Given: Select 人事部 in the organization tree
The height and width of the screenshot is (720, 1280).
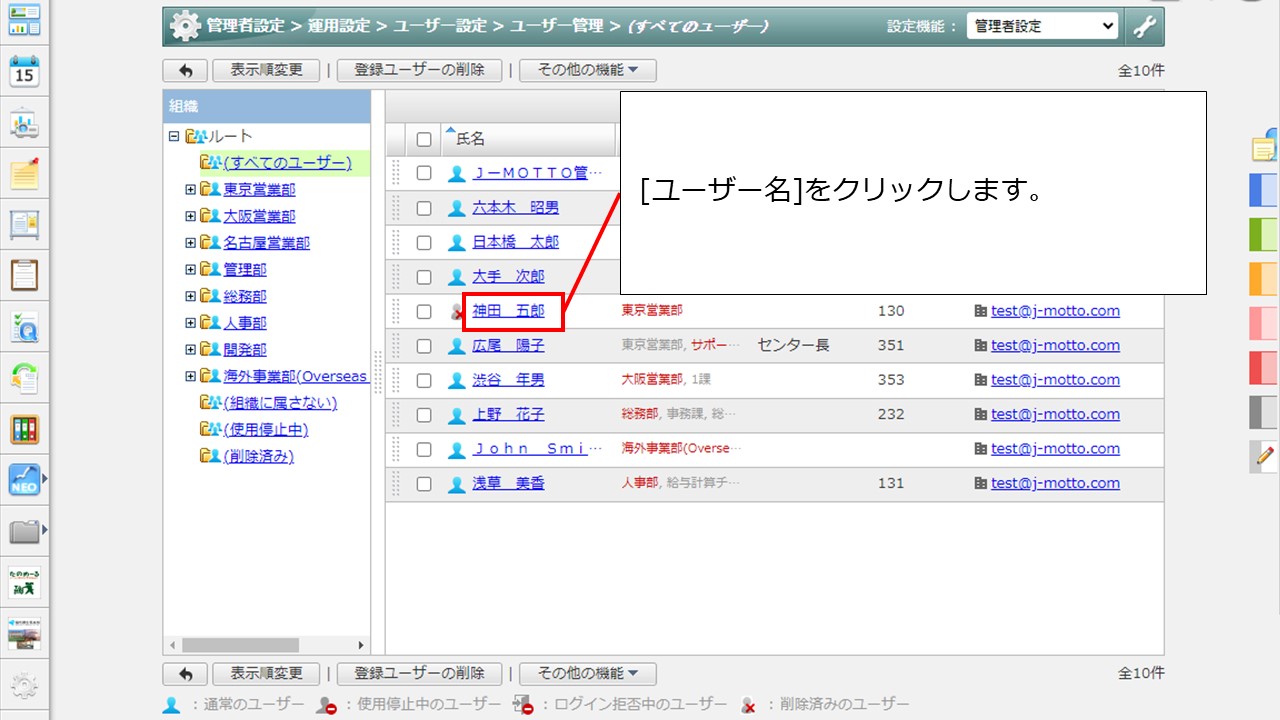Looking at the screenshot, I should click(x=245, y=323).
